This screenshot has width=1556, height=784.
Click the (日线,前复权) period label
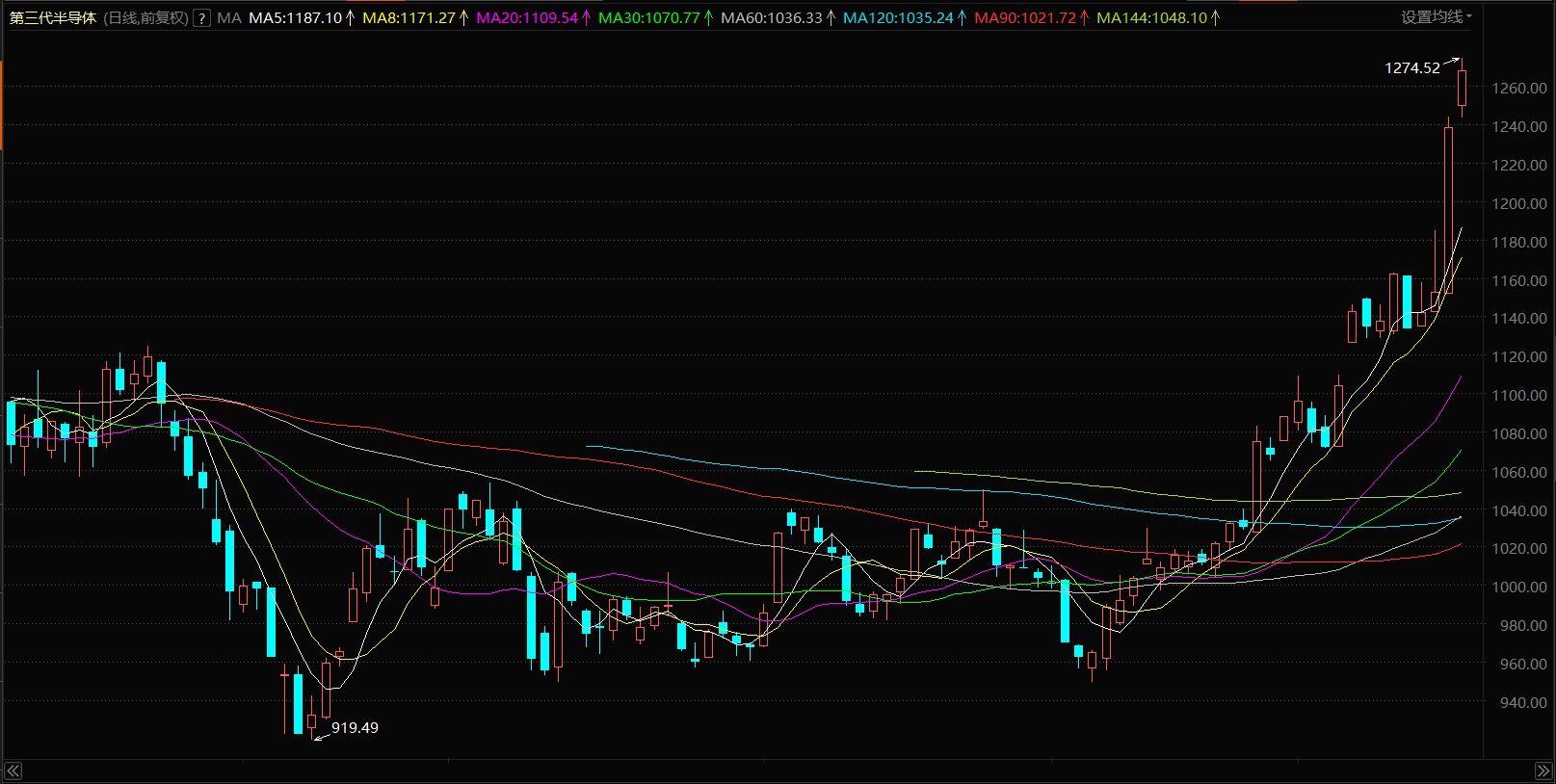pyautogui.click(x=145, y=18)
